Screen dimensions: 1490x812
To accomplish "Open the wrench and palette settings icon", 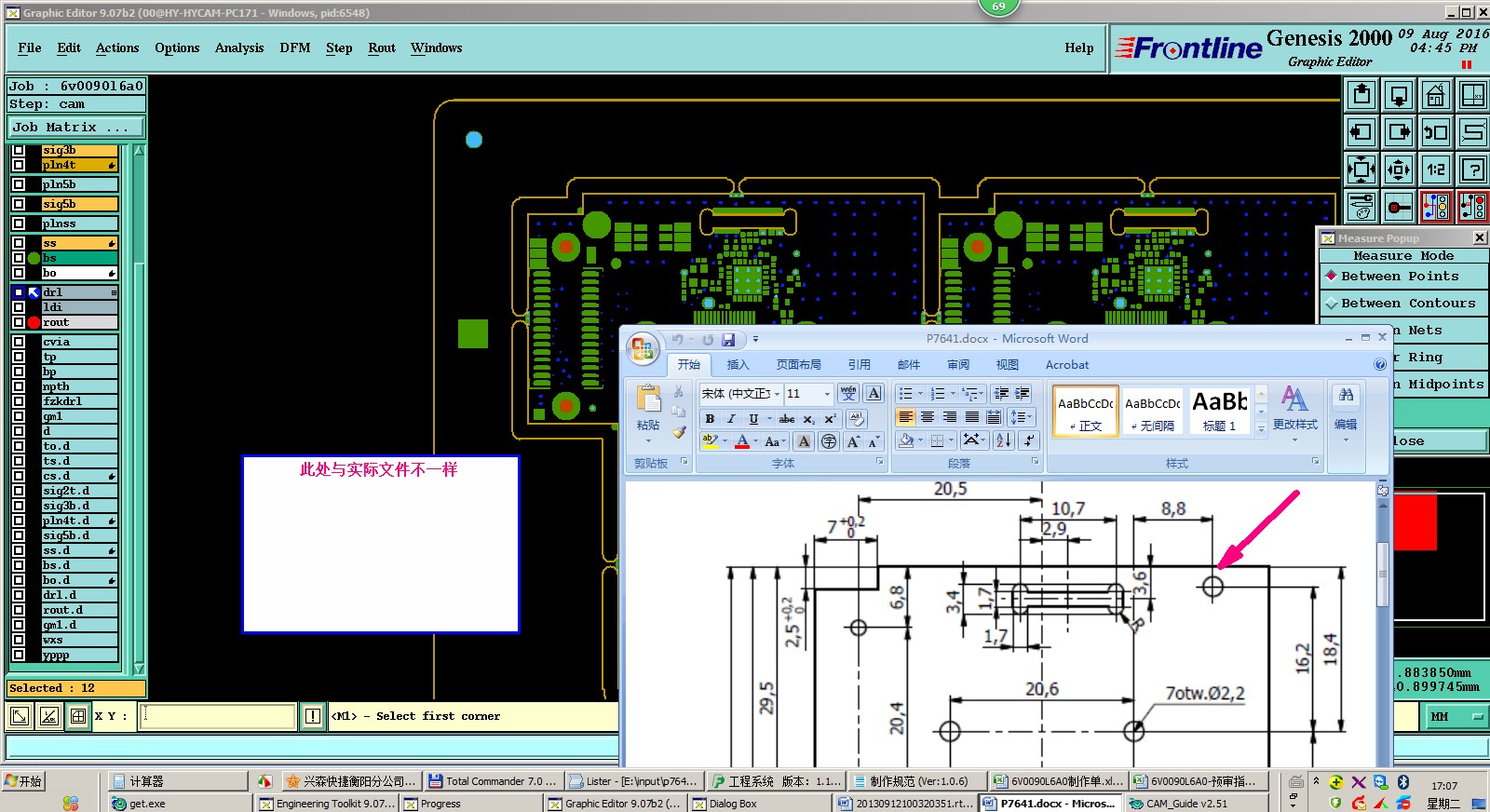I will pos(1361,206).
